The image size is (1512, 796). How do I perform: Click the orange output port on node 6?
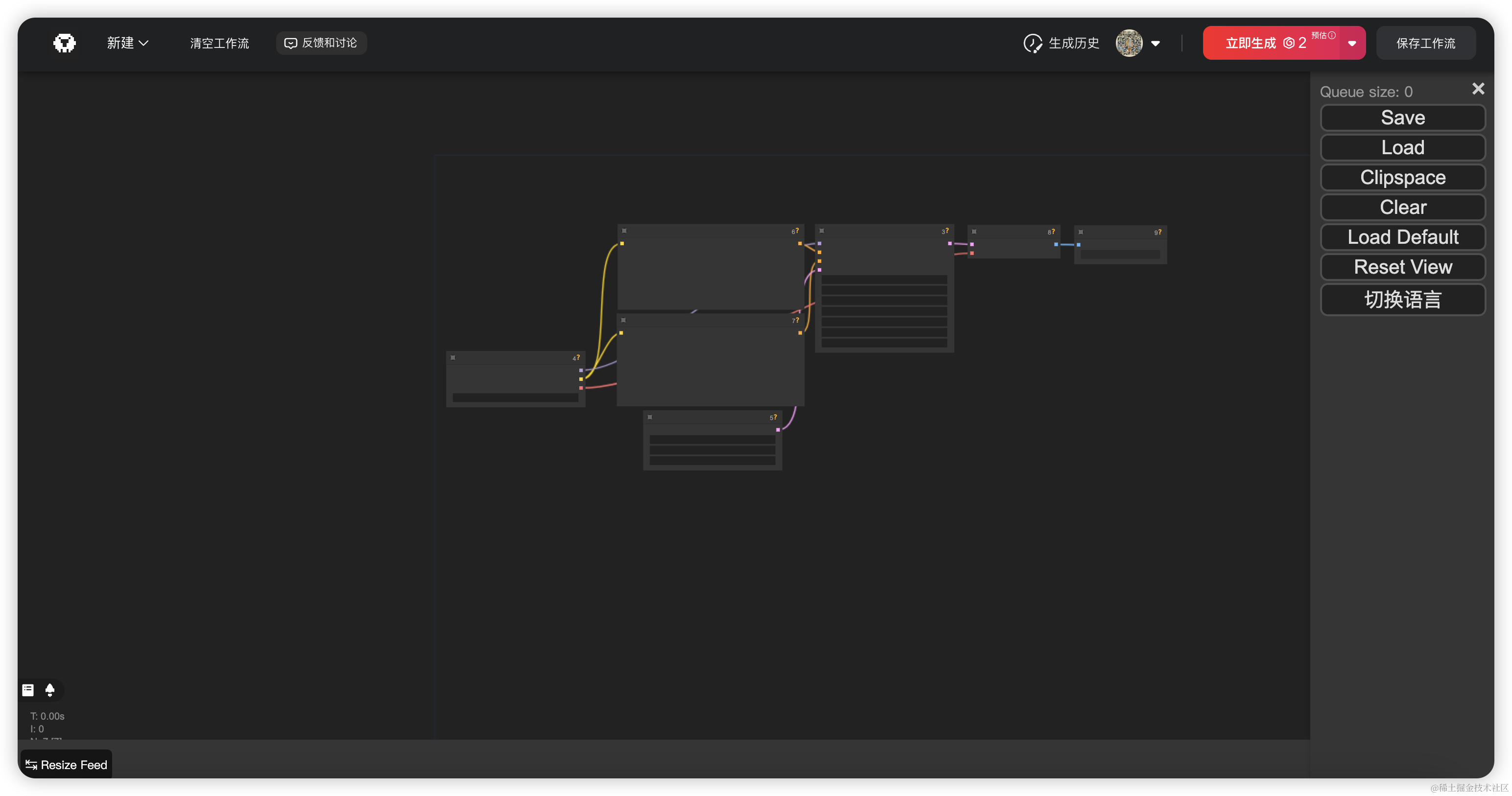(x=800, y=243)
